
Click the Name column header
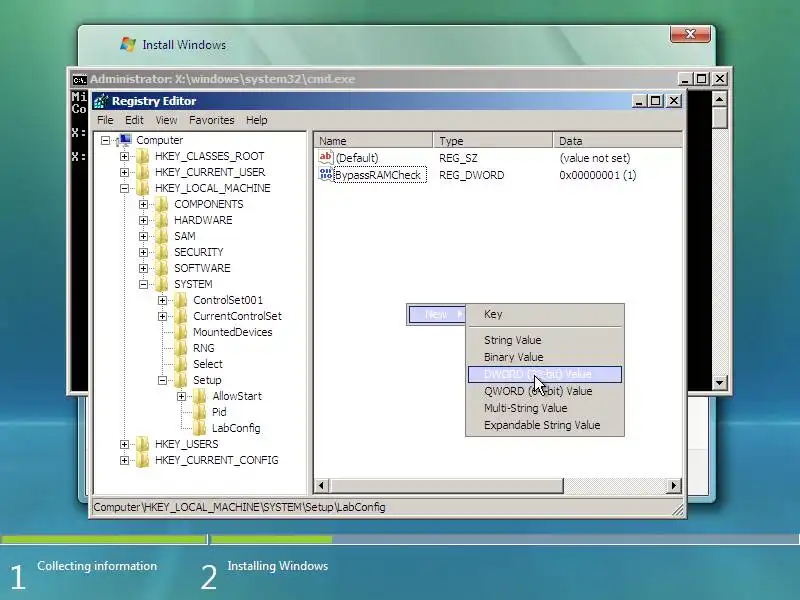pyautogui.click(x=374, y=141)
